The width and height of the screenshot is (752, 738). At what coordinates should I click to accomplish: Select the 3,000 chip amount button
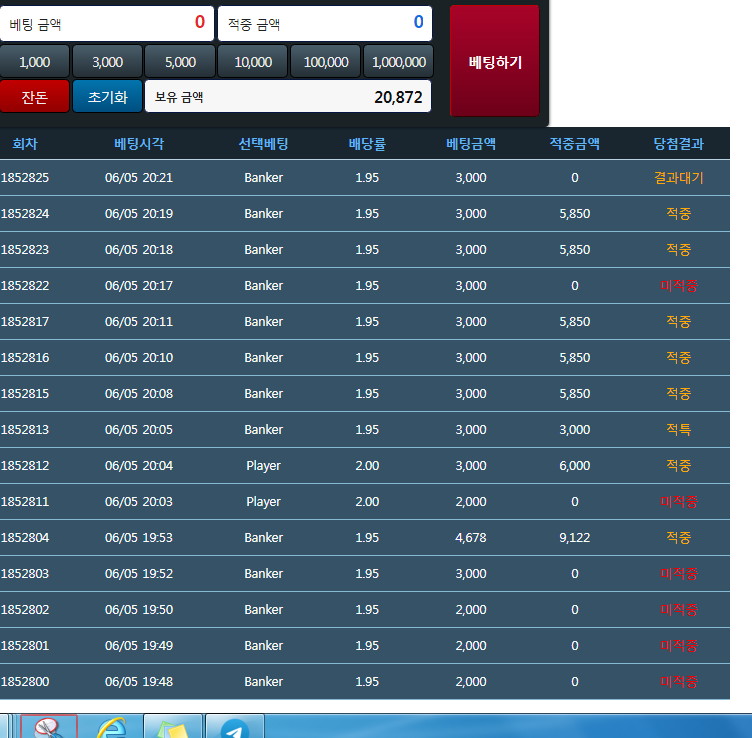coord(107,62)
